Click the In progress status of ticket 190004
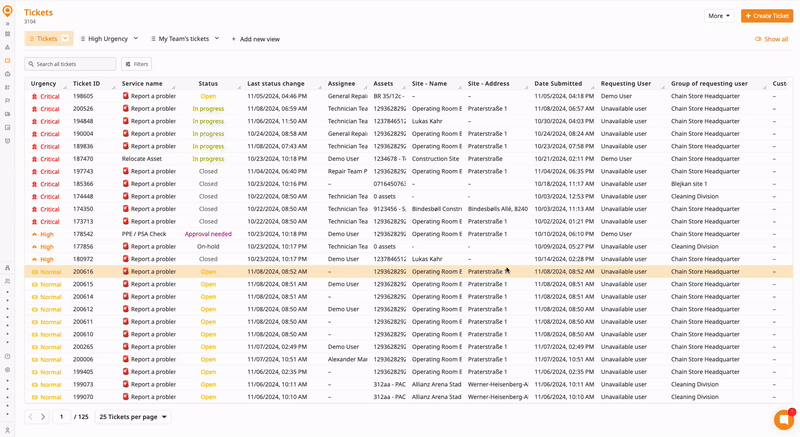 (x=208, y=134)
